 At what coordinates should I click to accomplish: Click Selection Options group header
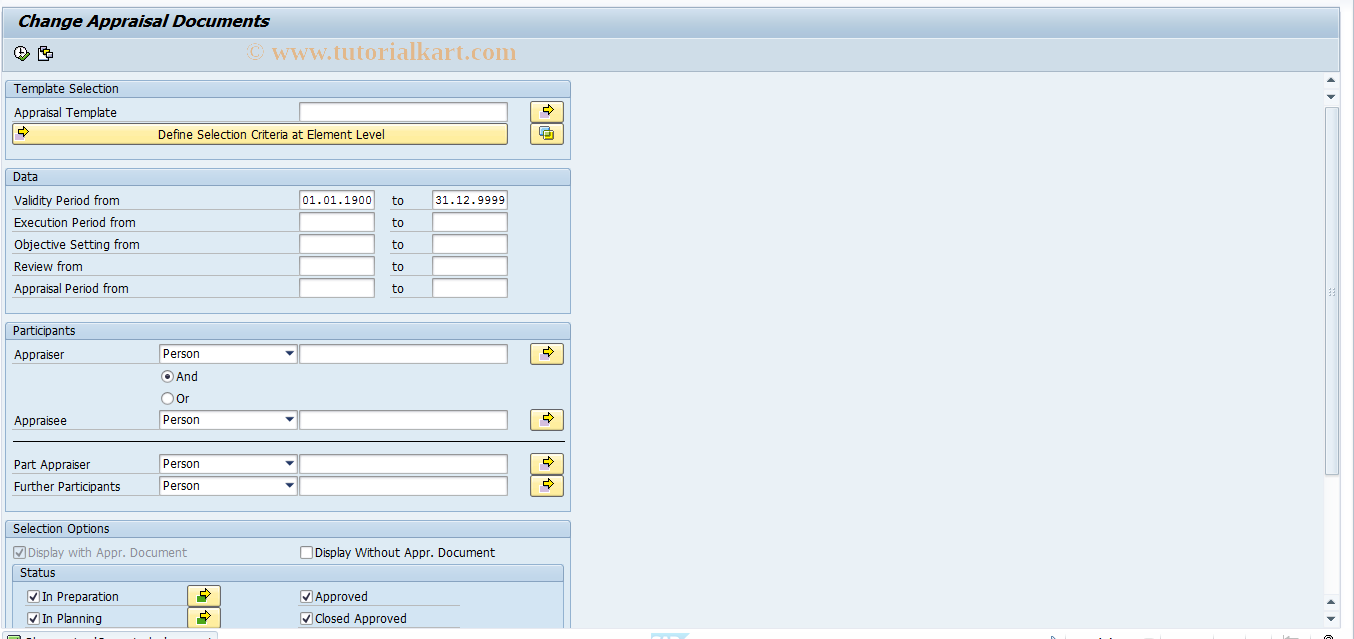pyautogui.click(x=288, y=528)
